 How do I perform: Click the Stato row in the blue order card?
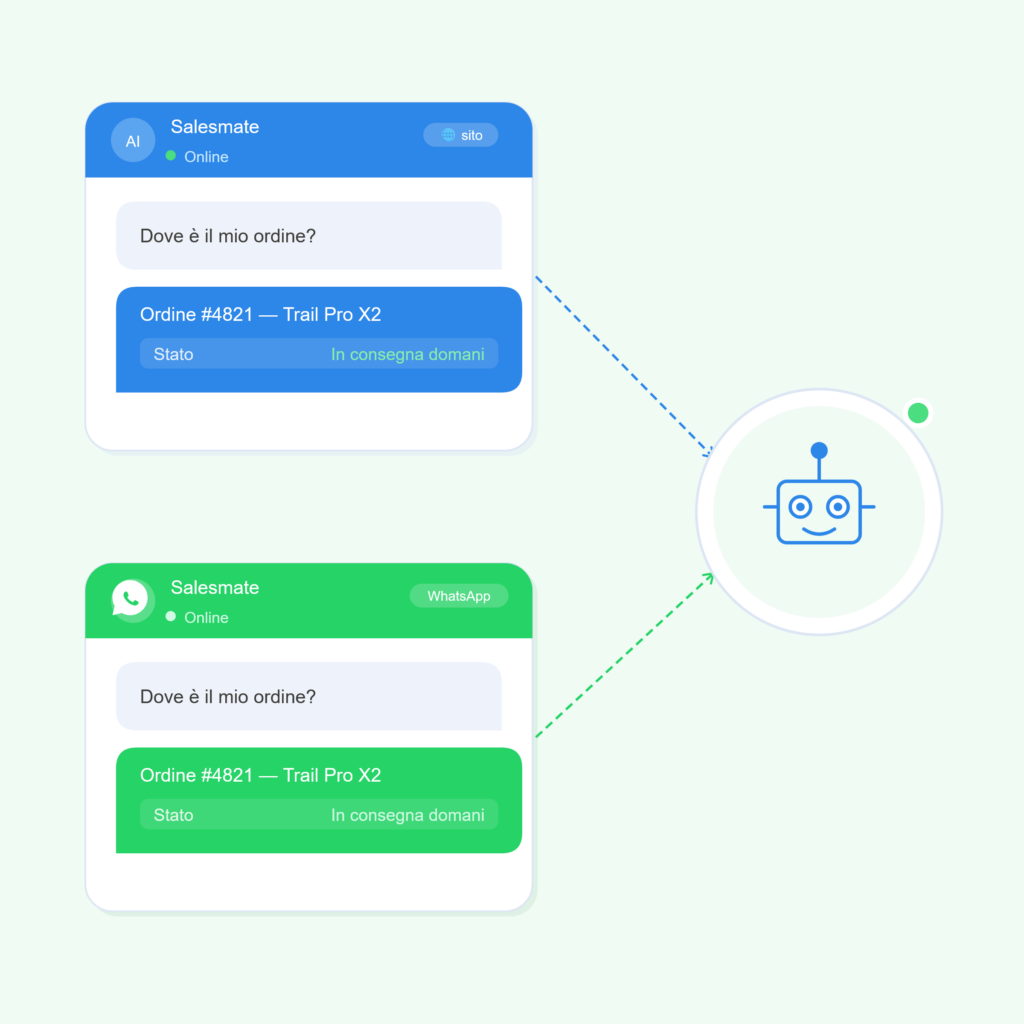pyautogui.click(x=319, y=354)
